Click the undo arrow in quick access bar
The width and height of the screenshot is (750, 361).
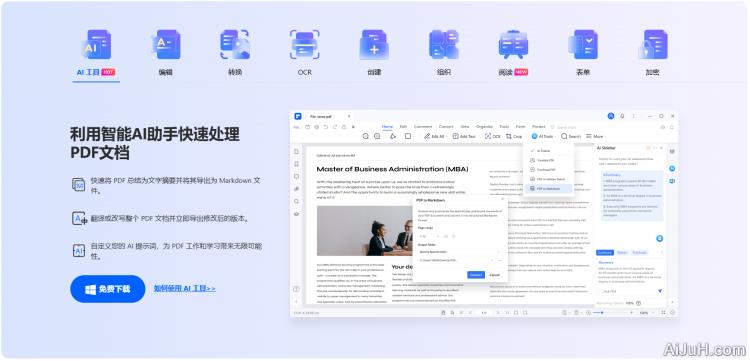pyautogui.click(x=326, y=127)
